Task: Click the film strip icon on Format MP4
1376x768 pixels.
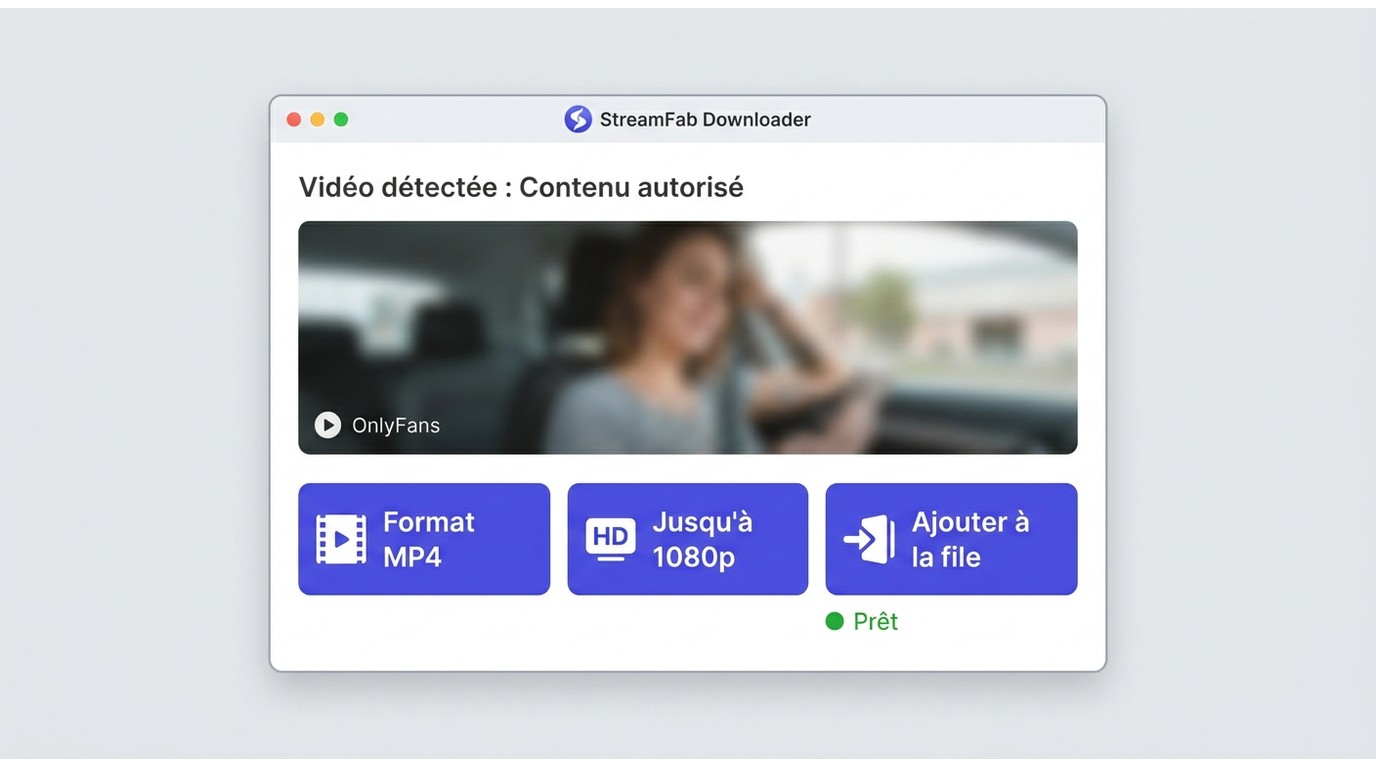Action: pyautogui.click(x=341, y=540)
